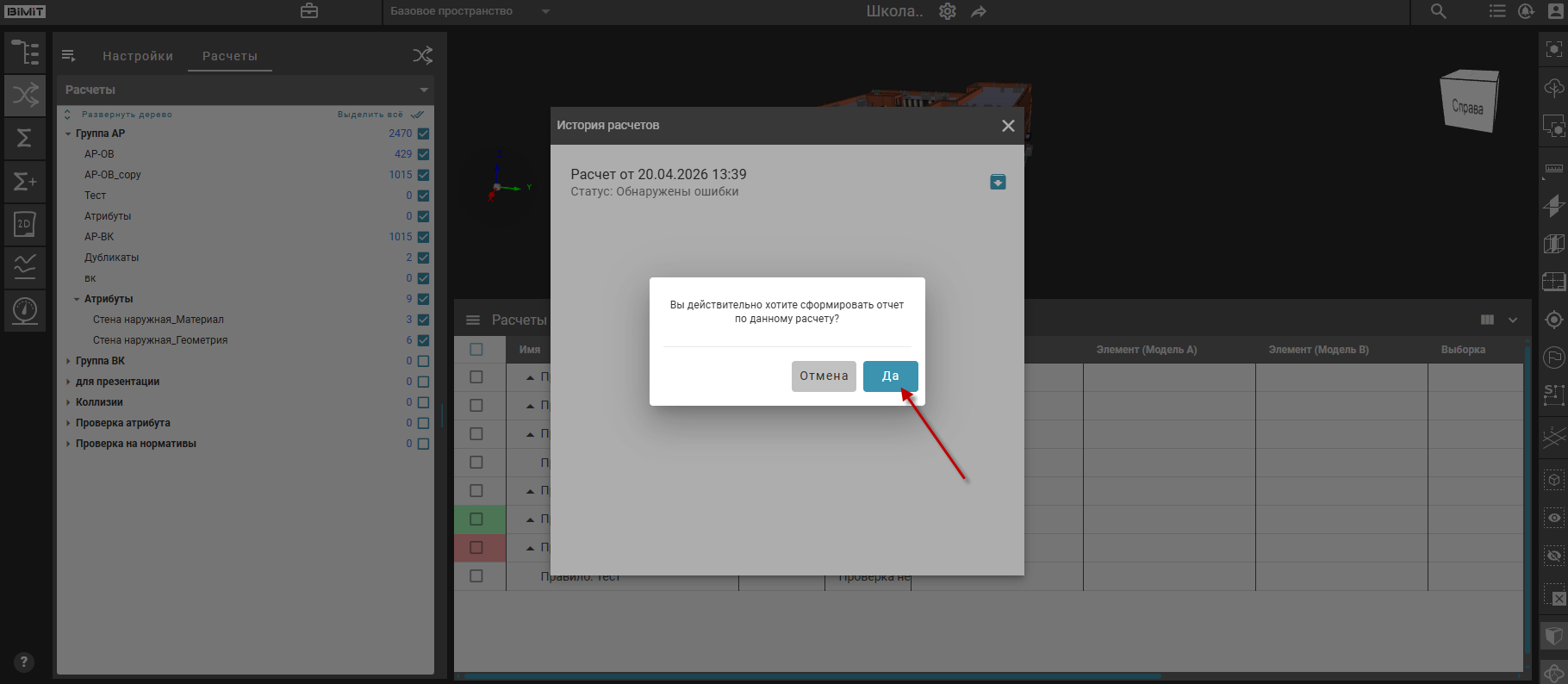Collapse the Группа АР tree node
This screenshot has height=684, width=1568.
pos(68,134)
